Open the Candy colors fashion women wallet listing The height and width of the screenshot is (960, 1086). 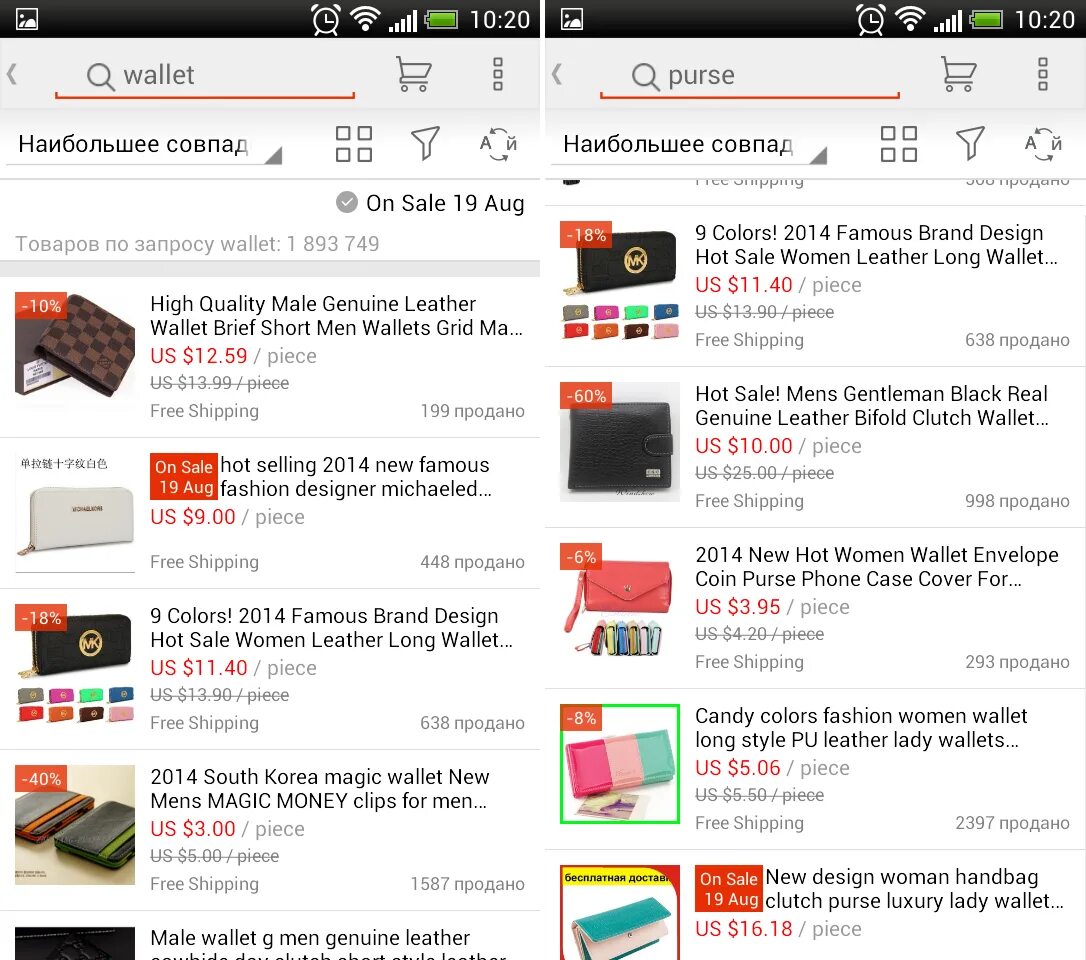(x=815, y=769)
